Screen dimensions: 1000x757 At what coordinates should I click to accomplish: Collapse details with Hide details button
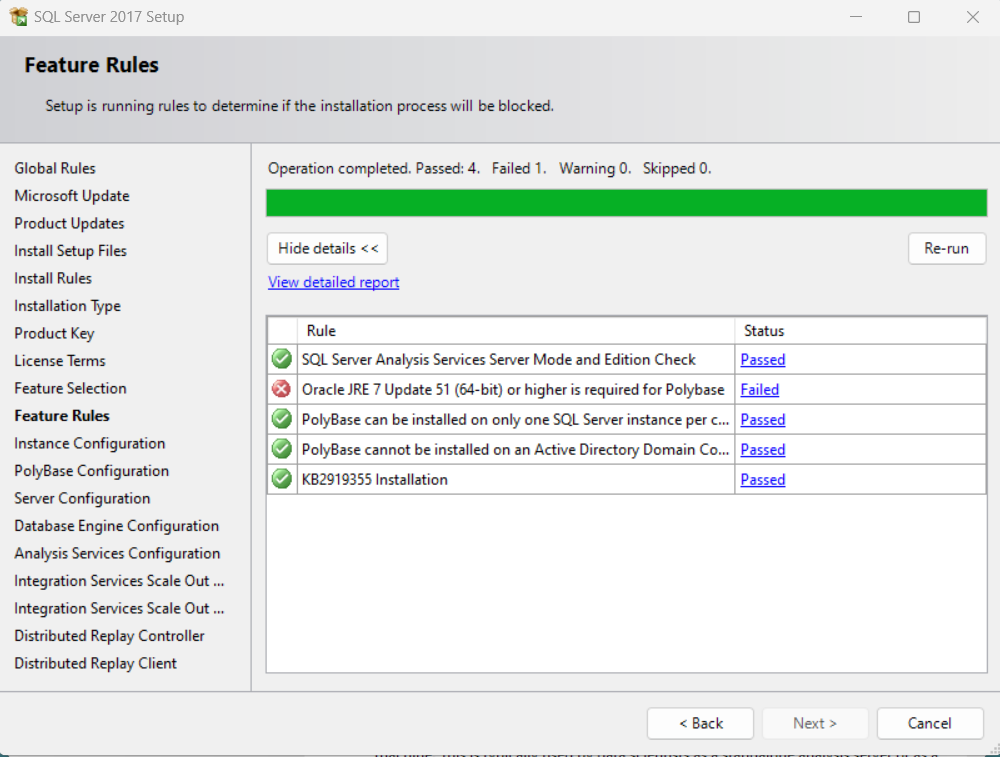(x=327, y=248)
